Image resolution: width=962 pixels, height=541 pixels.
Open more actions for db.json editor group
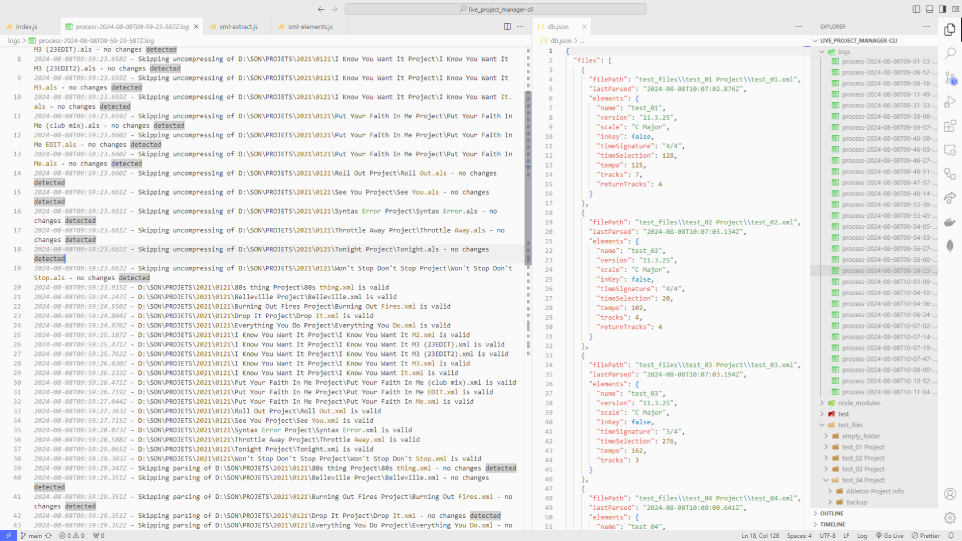coord(798,26)
